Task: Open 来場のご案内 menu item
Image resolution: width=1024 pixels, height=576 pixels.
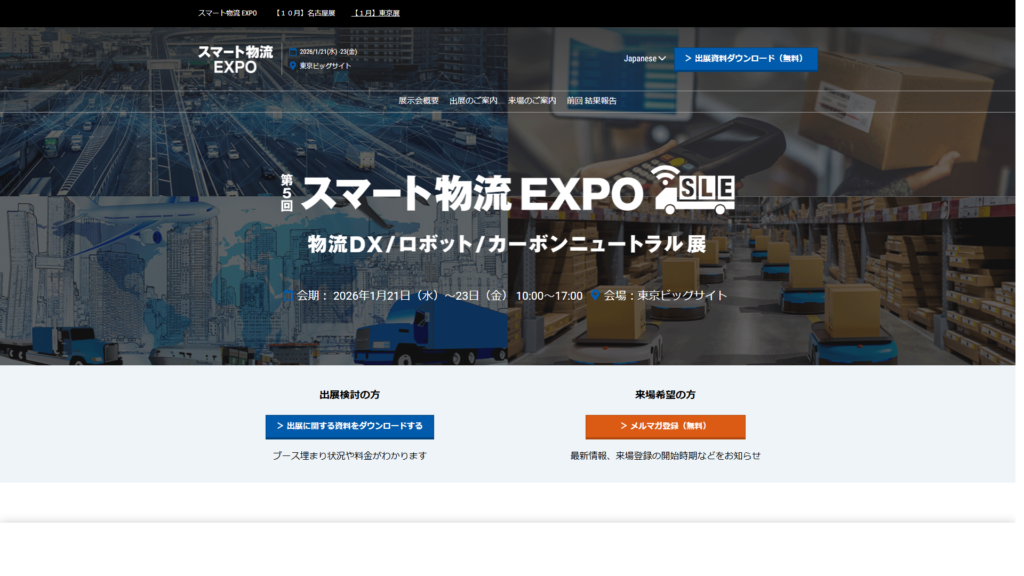Action: (532, 101)
